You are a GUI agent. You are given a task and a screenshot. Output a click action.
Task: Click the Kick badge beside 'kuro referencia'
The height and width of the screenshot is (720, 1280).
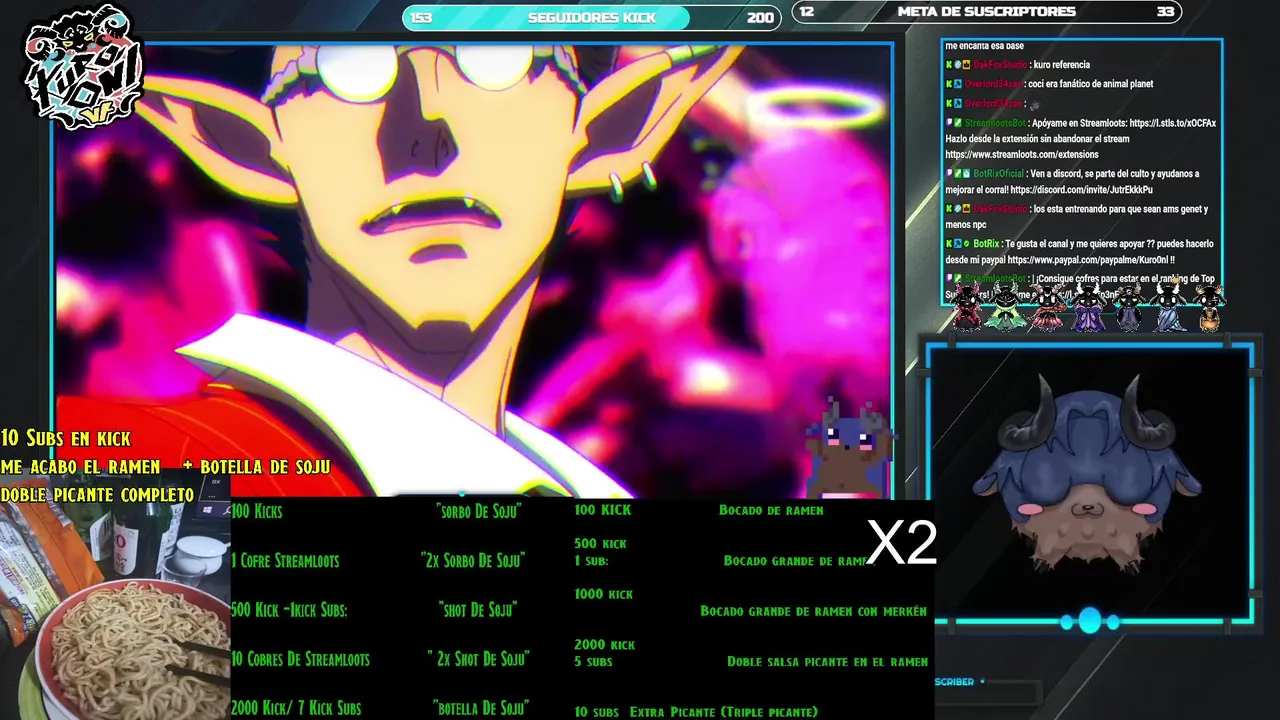(x=949, y=65)
